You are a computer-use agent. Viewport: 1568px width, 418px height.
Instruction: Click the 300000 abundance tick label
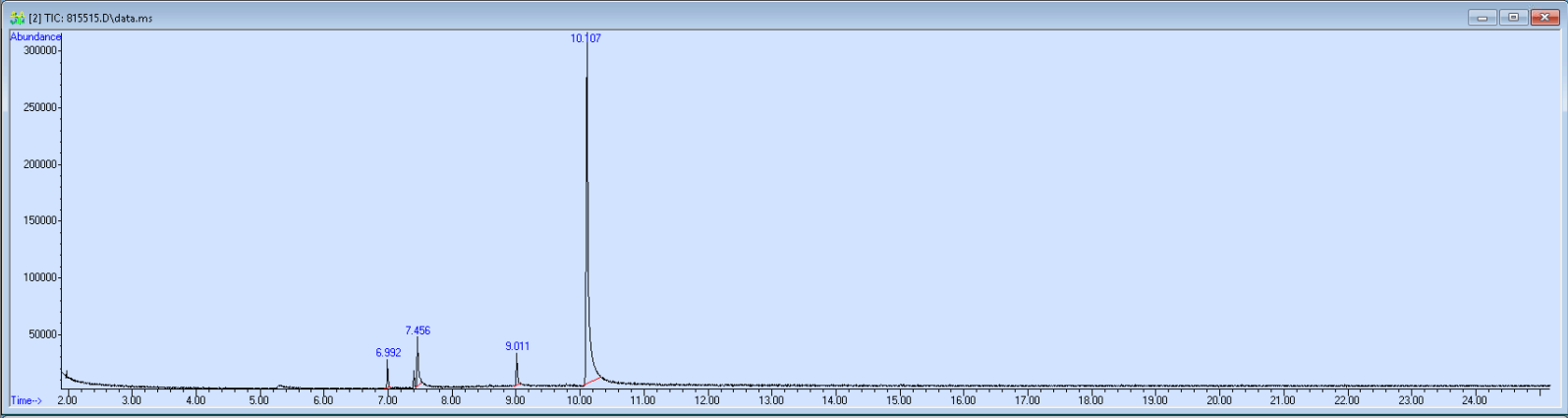tap(40, 50)
